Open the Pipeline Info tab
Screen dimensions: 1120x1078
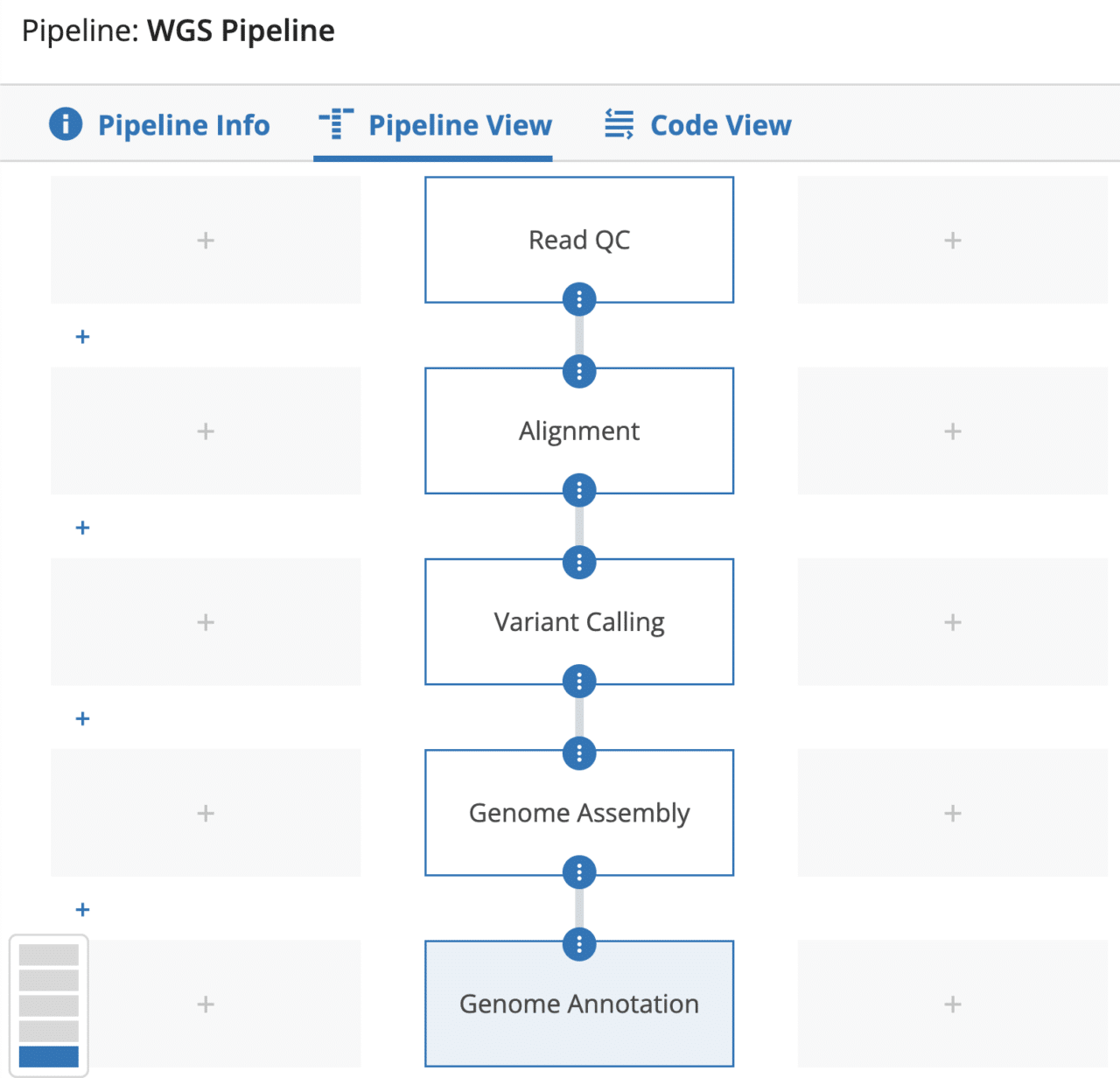click(x=184, y=124)
